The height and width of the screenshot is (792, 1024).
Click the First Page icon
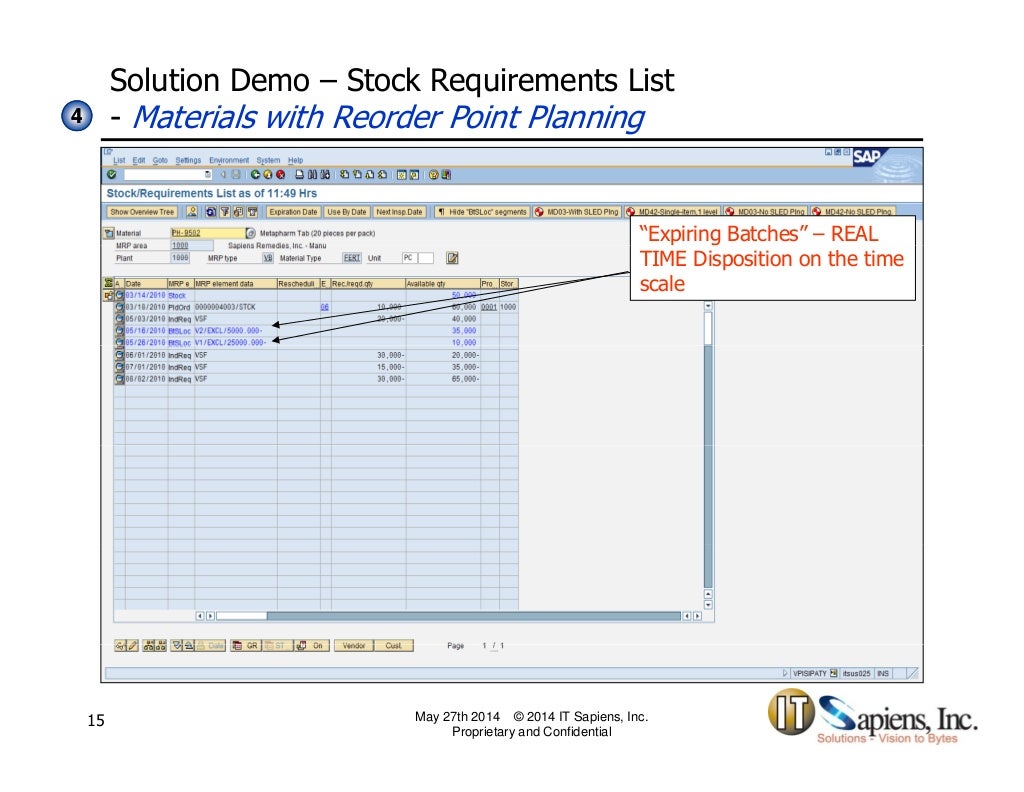click(344, 174)
